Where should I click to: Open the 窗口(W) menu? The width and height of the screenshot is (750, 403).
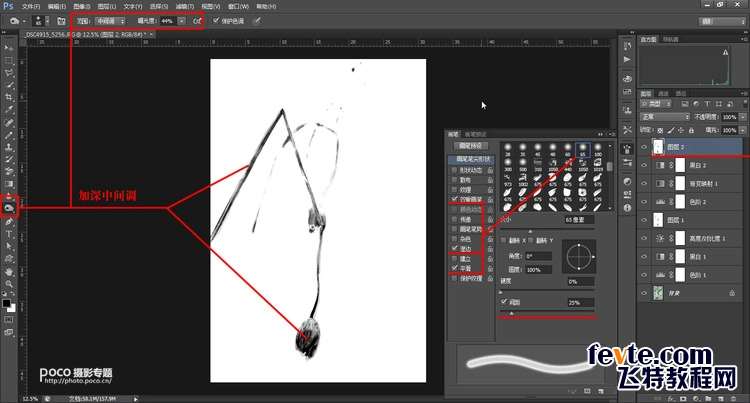[238, 6]
